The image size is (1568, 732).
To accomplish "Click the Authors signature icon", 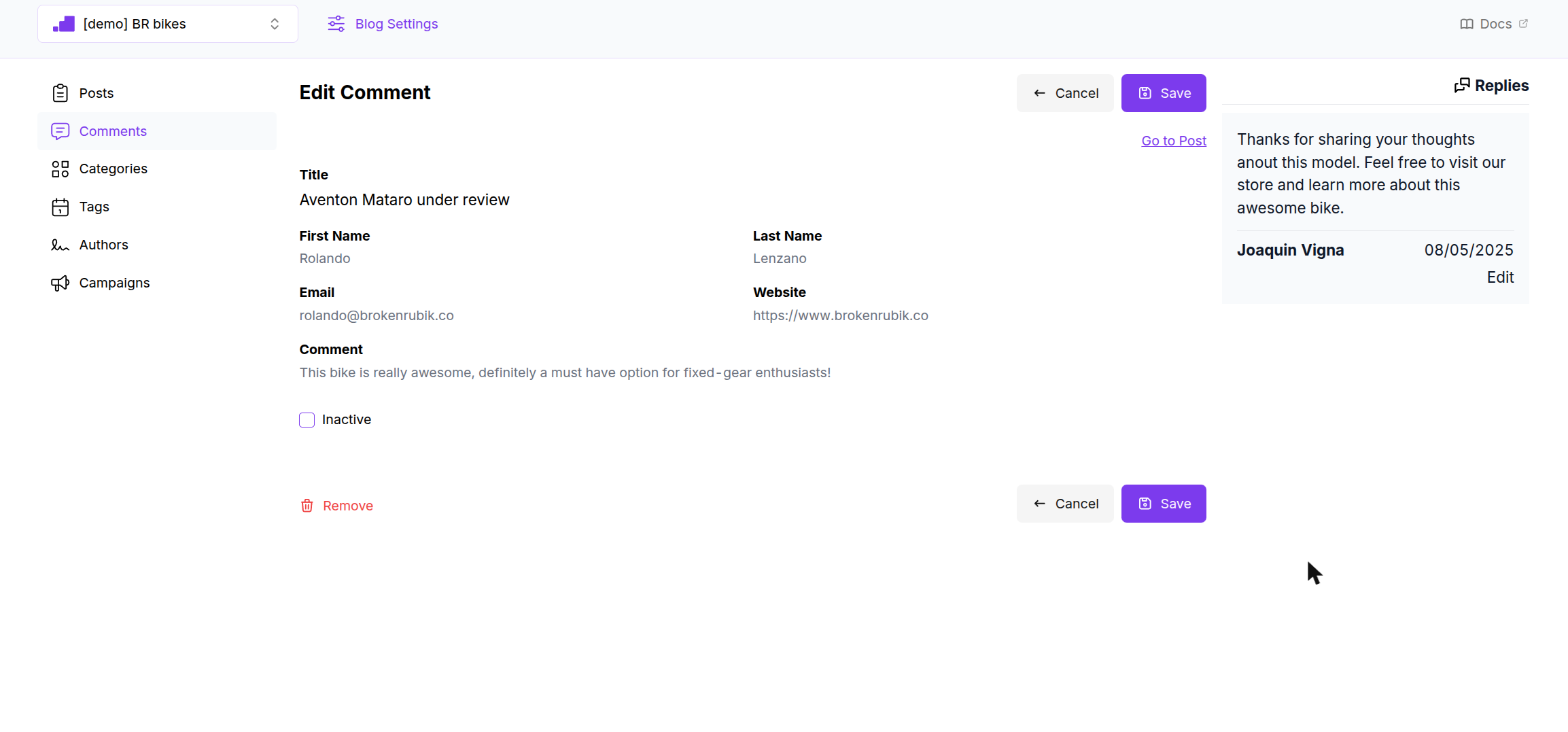I will click(x=60, y=245).
